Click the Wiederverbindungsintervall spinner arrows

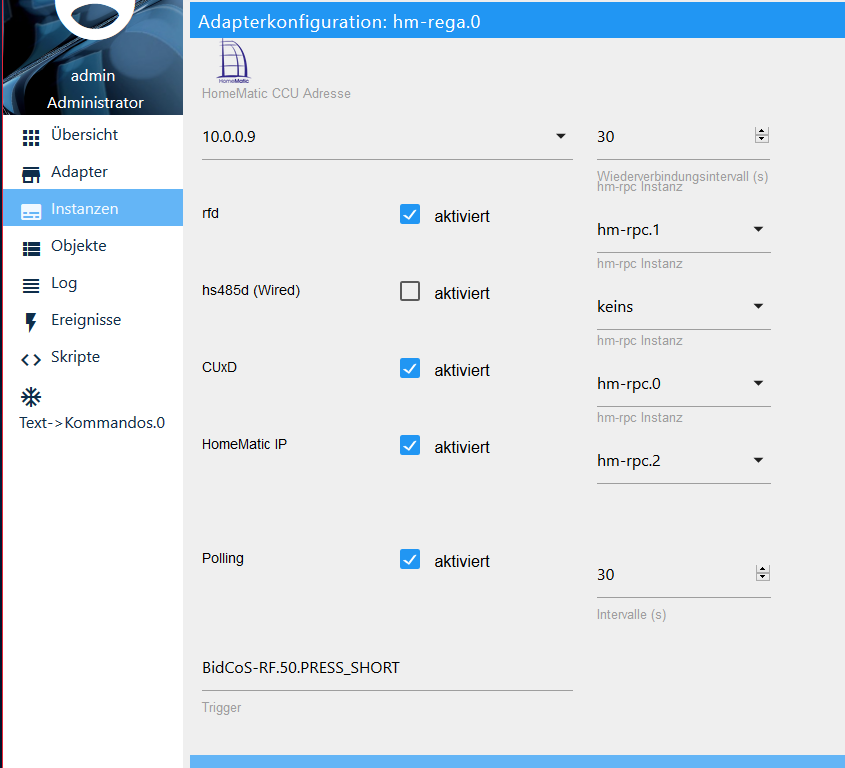(761, 135)
